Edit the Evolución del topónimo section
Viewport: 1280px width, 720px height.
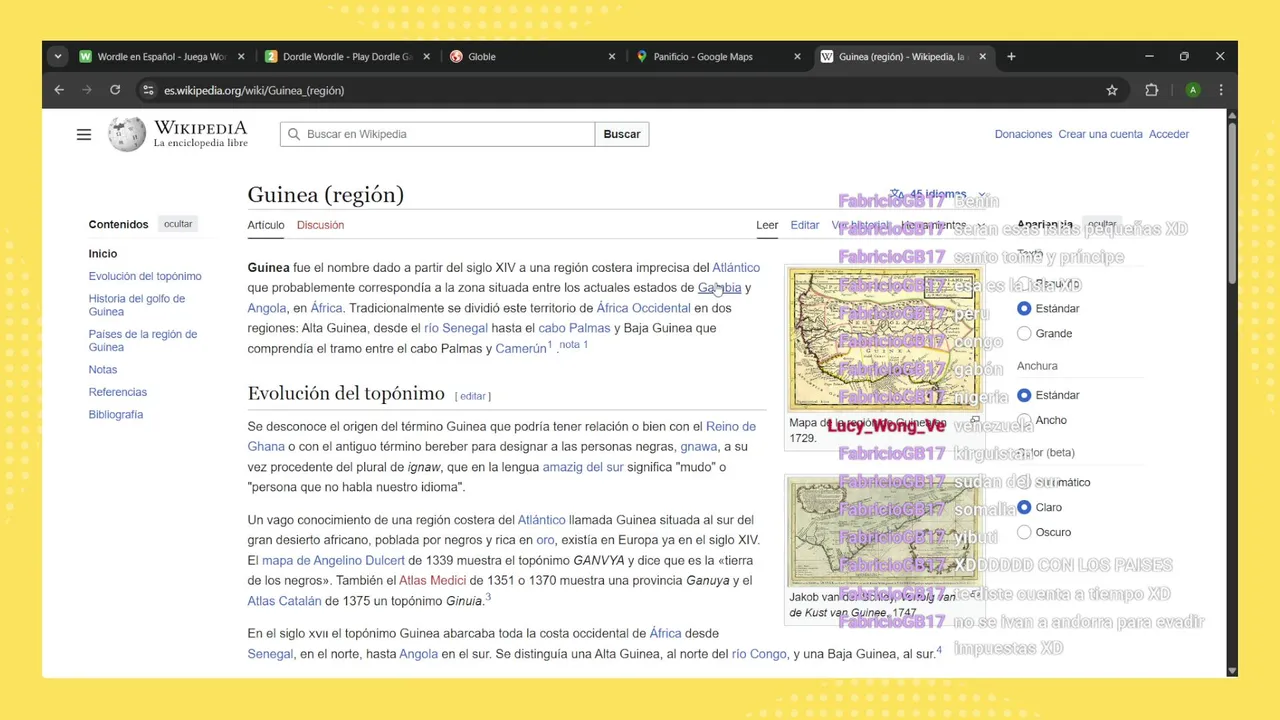(473, 396)
